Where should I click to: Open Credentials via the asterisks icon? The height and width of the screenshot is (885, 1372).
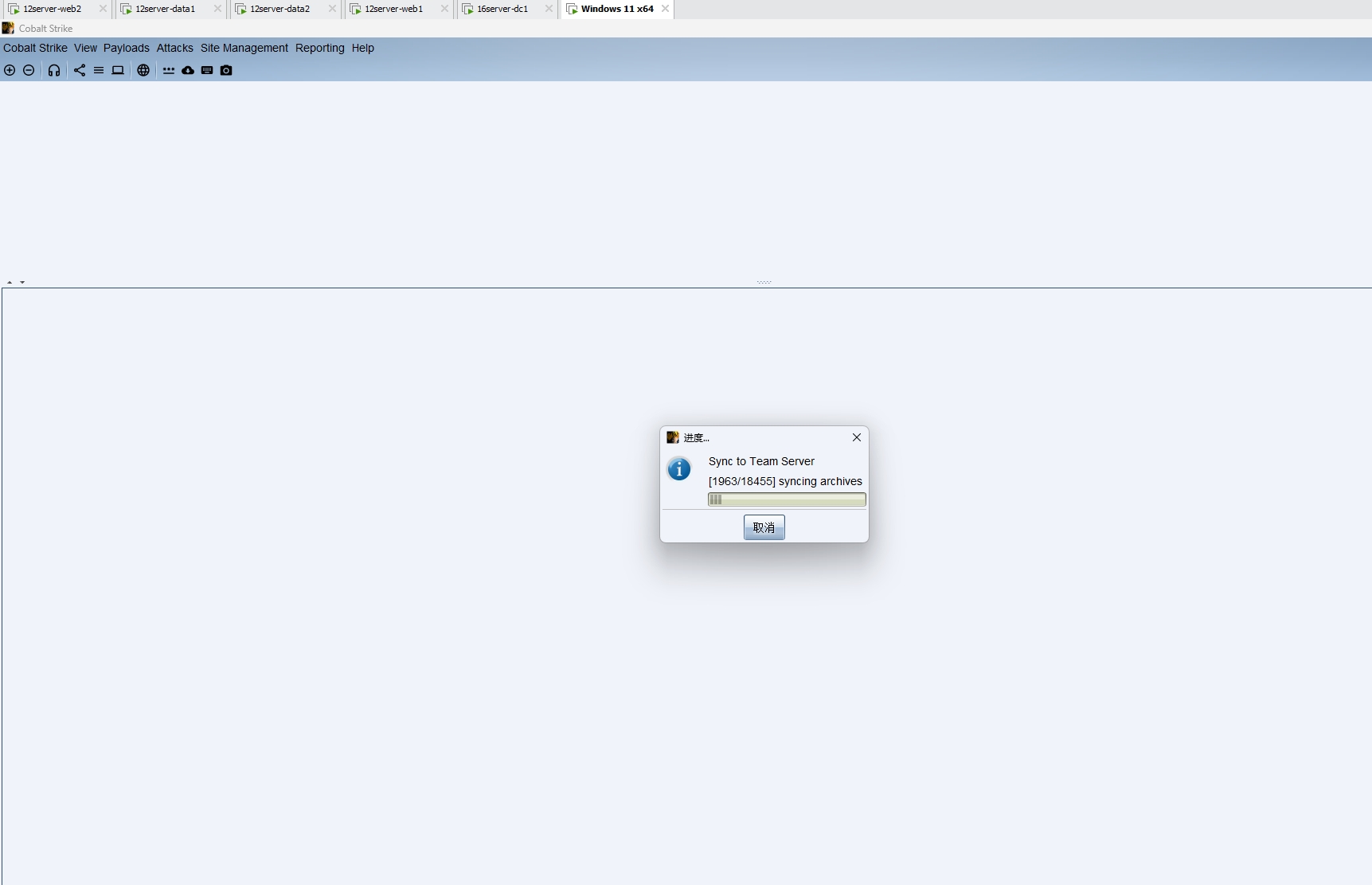point(169,70)
